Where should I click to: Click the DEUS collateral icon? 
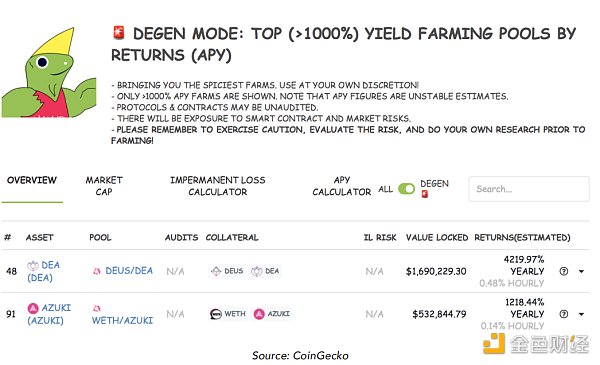(x=216, y=271)
